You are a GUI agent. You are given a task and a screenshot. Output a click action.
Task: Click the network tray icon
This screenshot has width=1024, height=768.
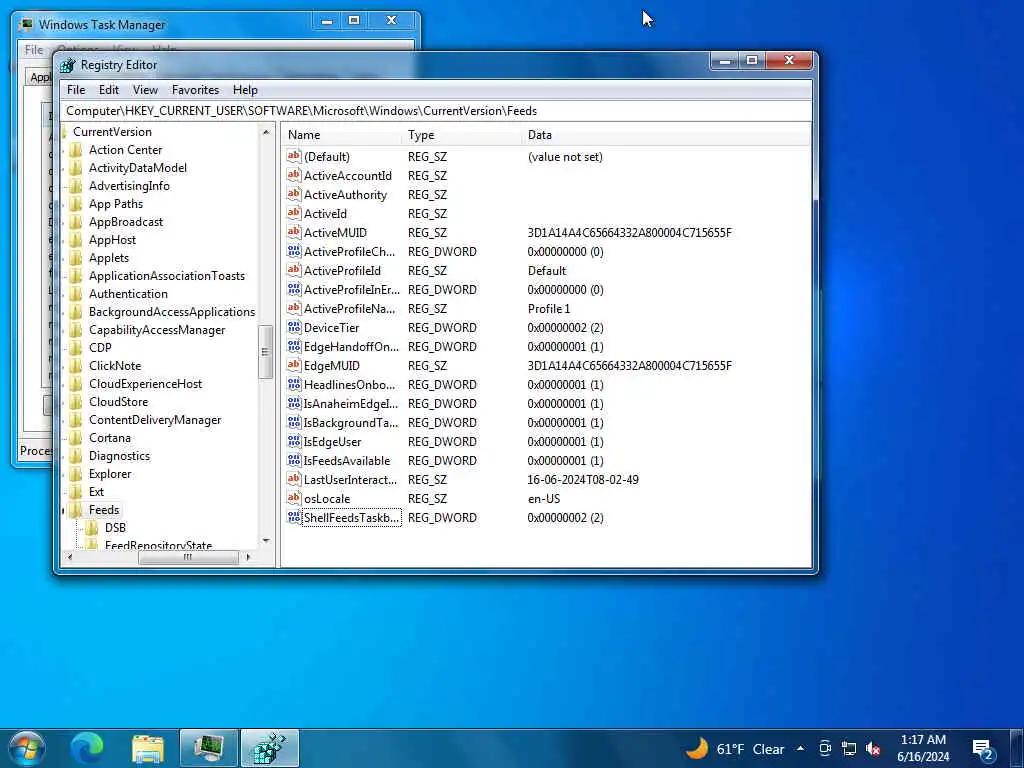[849, 749]
